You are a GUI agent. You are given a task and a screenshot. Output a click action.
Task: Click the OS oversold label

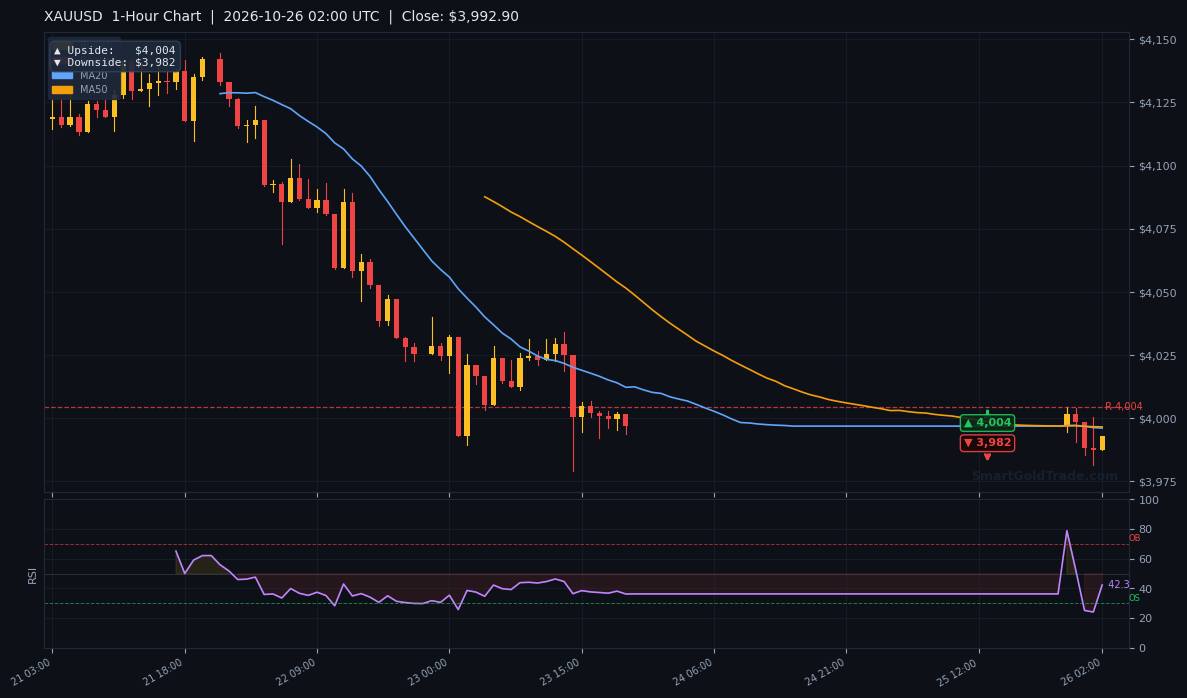click(1134, 598)
